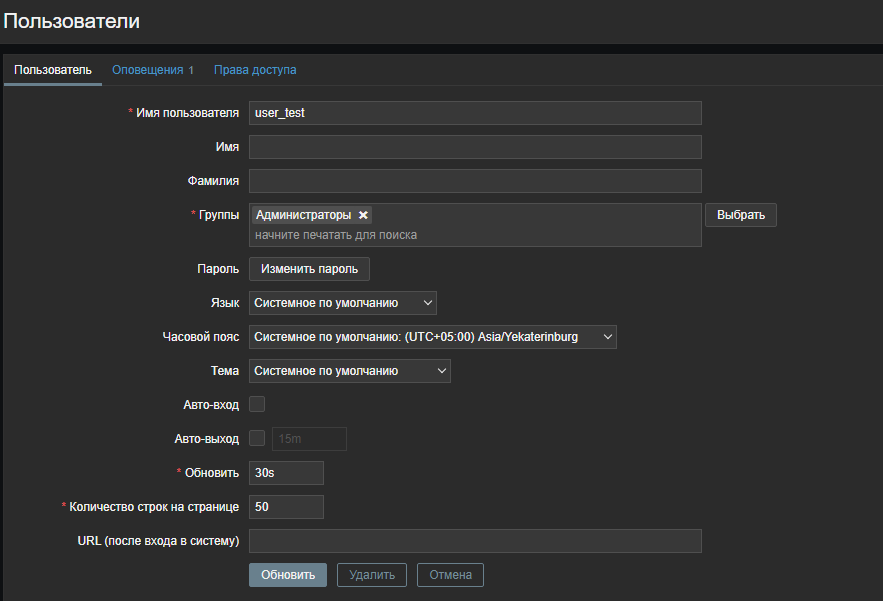Click Выбрать to choose groups
Image resolution: width=883 pixels, height=601 pixels.
(x=741, y=215)
